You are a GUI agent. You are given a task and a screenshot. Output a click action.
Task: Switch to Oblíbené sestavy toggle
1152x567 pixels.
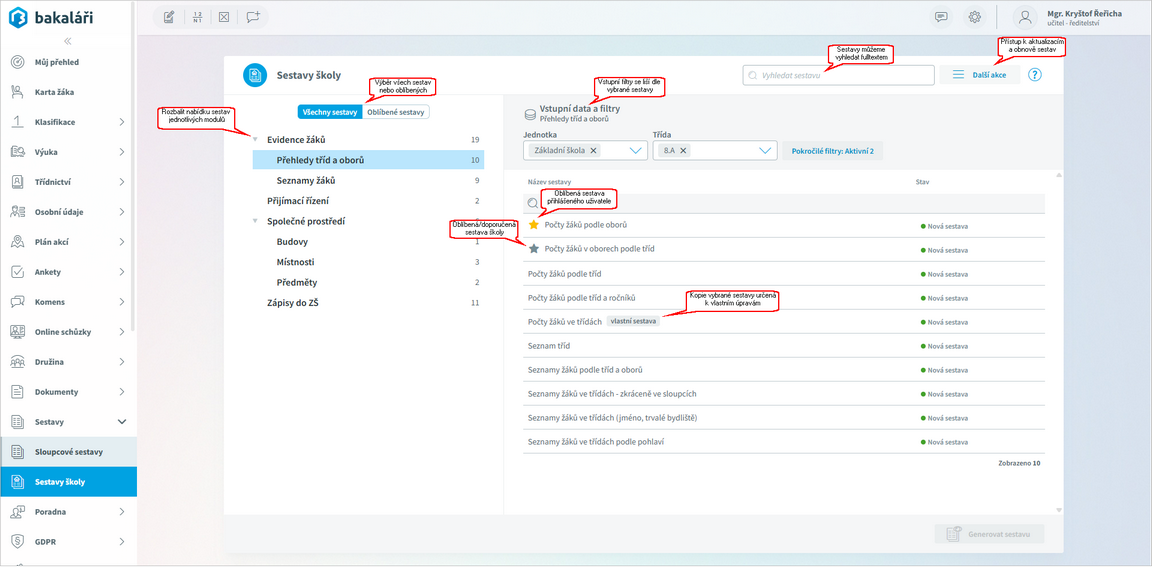point(396,112)
